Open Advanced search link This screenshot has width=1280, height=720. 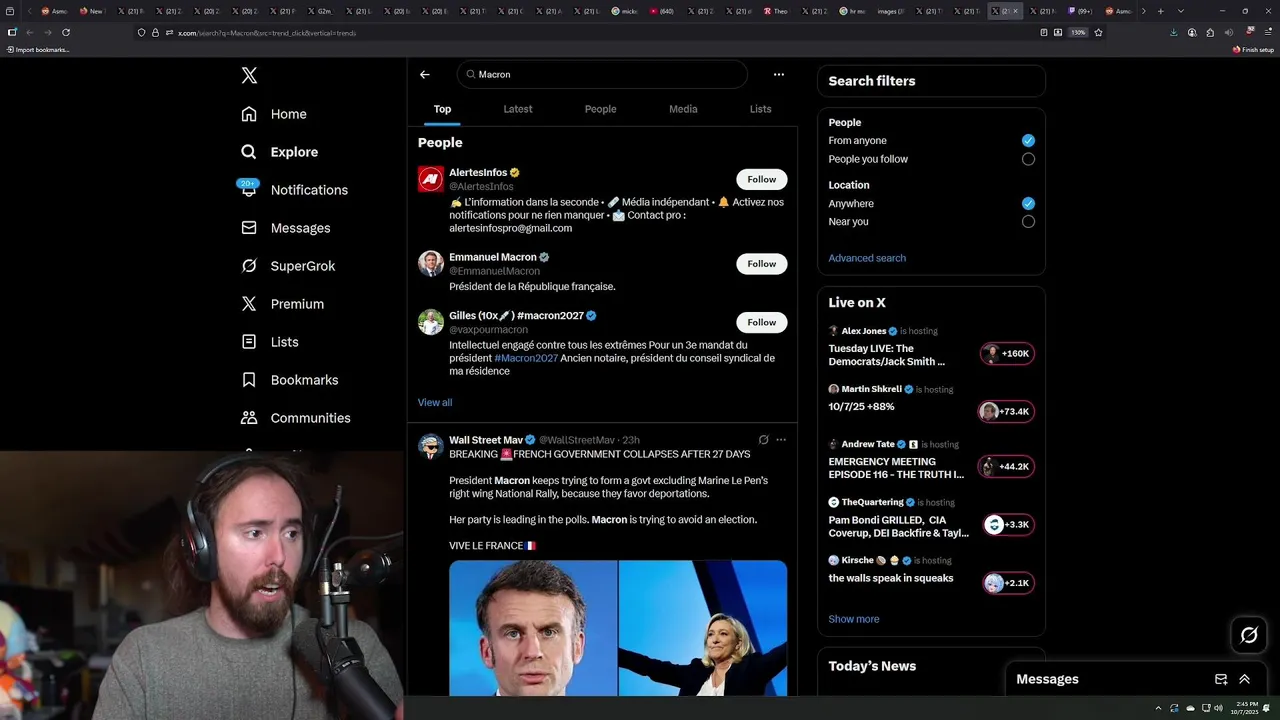click(867, 258)
